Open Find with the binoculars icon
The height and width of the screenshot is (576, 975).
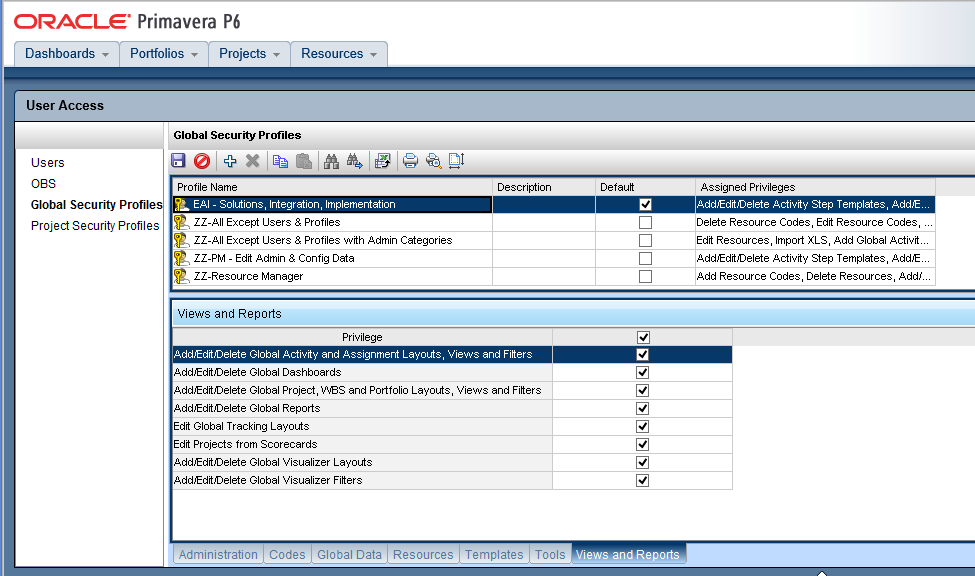(x=330, y=160)
